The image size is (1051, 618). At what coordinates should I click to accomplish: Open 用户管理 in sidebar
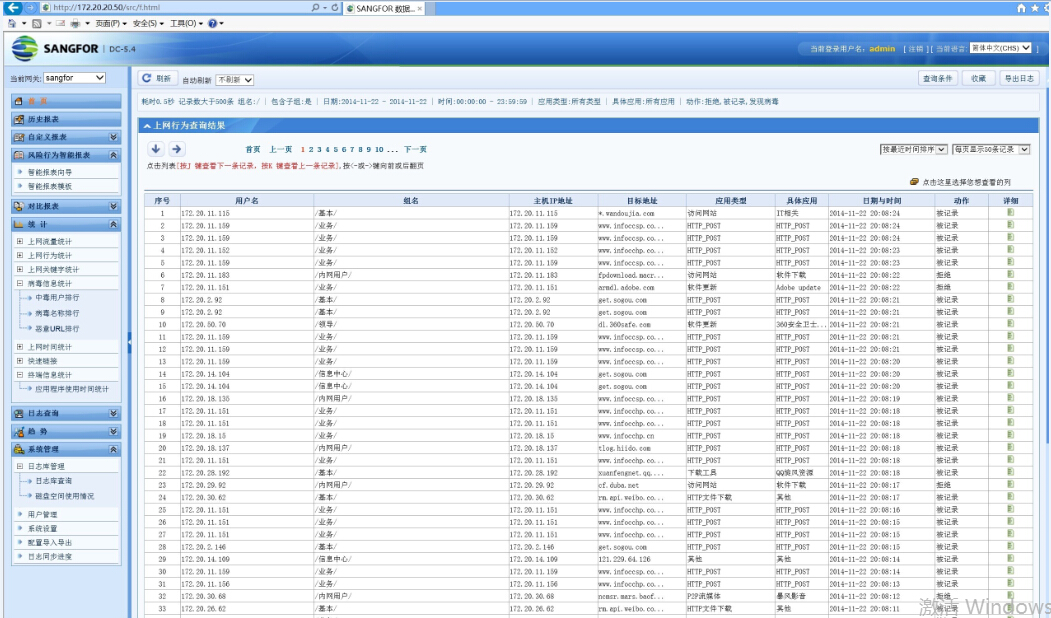[42, 515]
